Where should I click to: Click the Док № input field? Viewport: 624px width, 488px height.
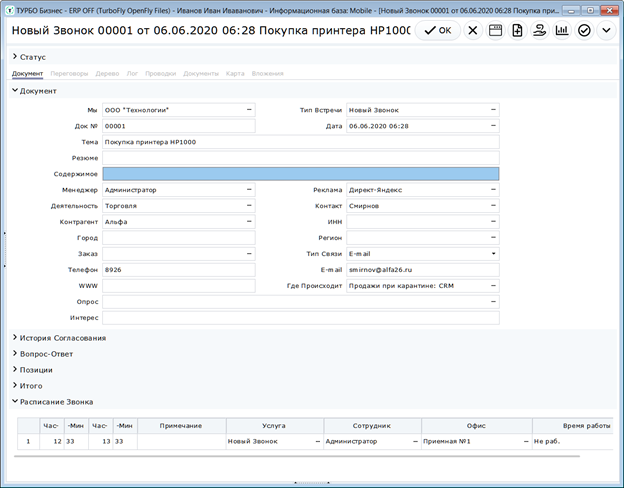point(179,126)
